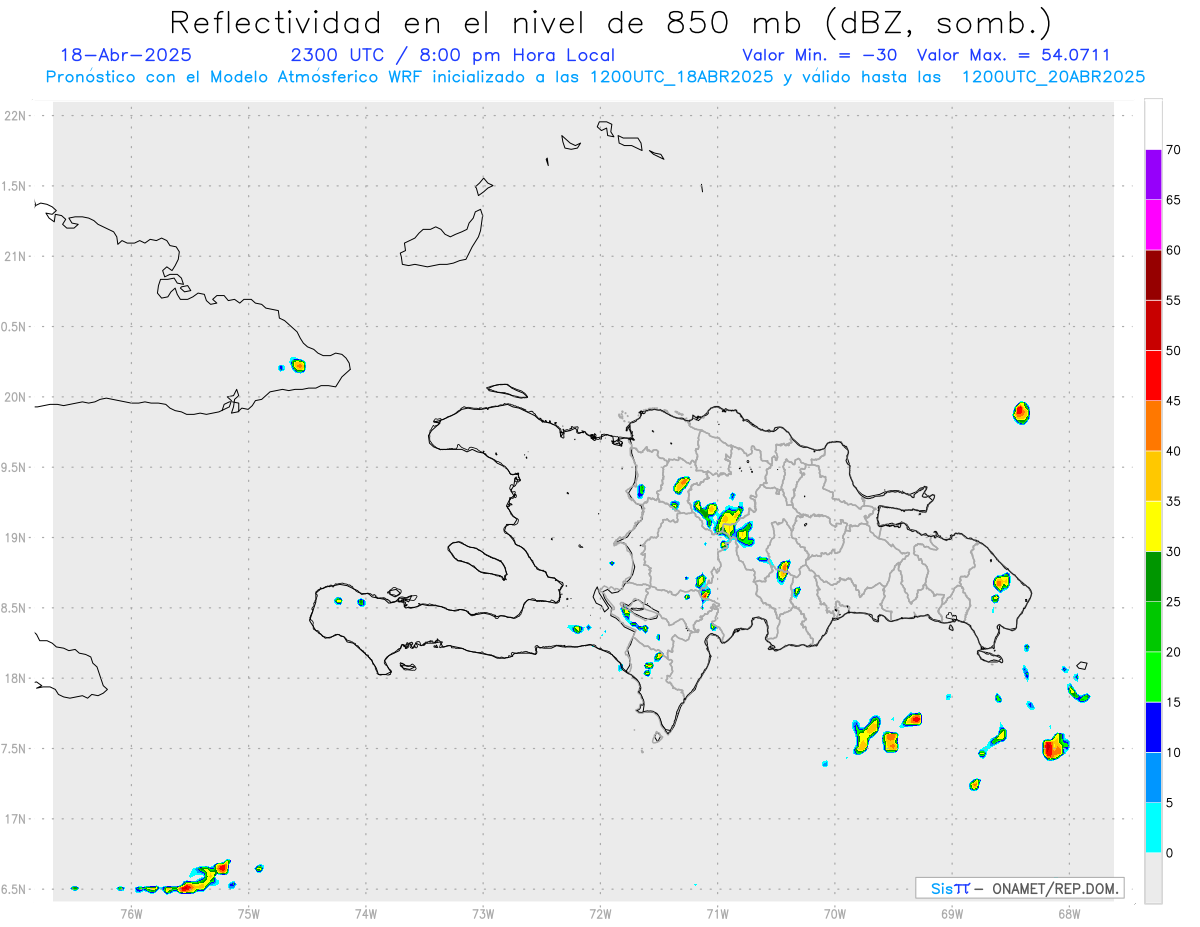Click the '22N' latitude label
This screenshot has height=927, width=1200.
[16, 116]
